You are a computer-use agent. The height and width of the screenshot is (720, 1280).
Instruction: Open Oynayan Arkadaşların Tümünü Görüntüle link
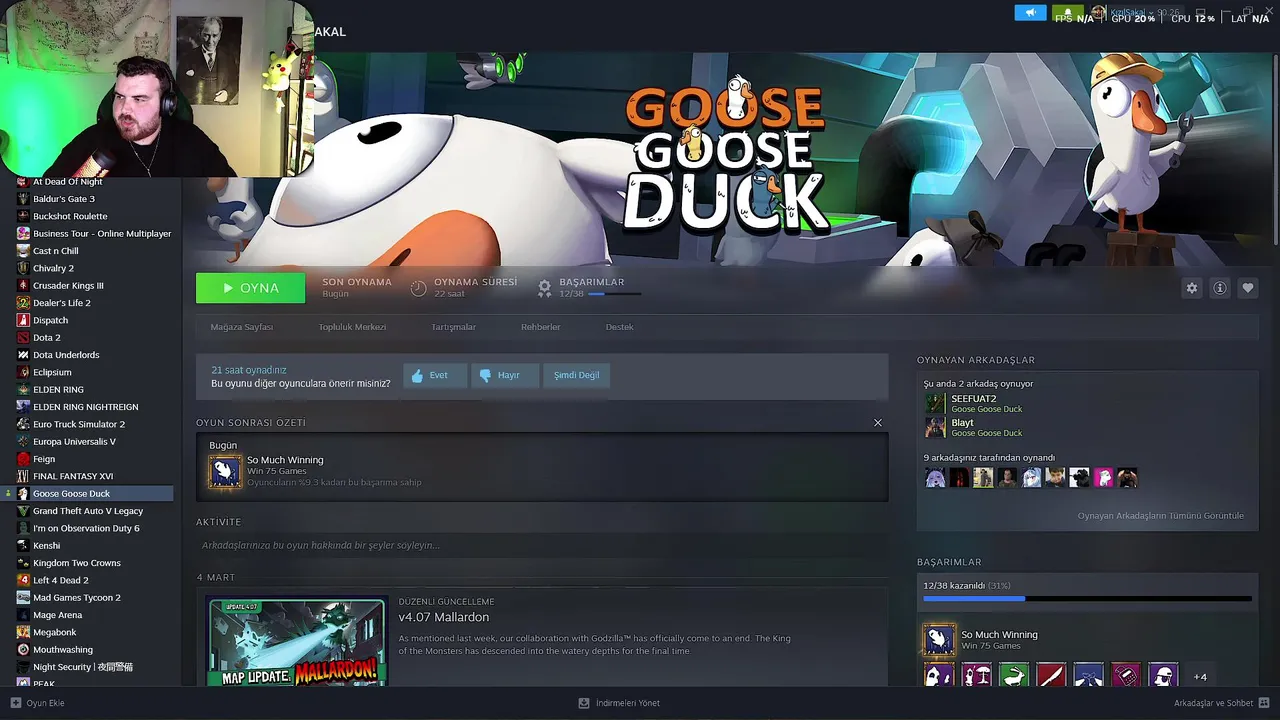(x=1160, y=516)
